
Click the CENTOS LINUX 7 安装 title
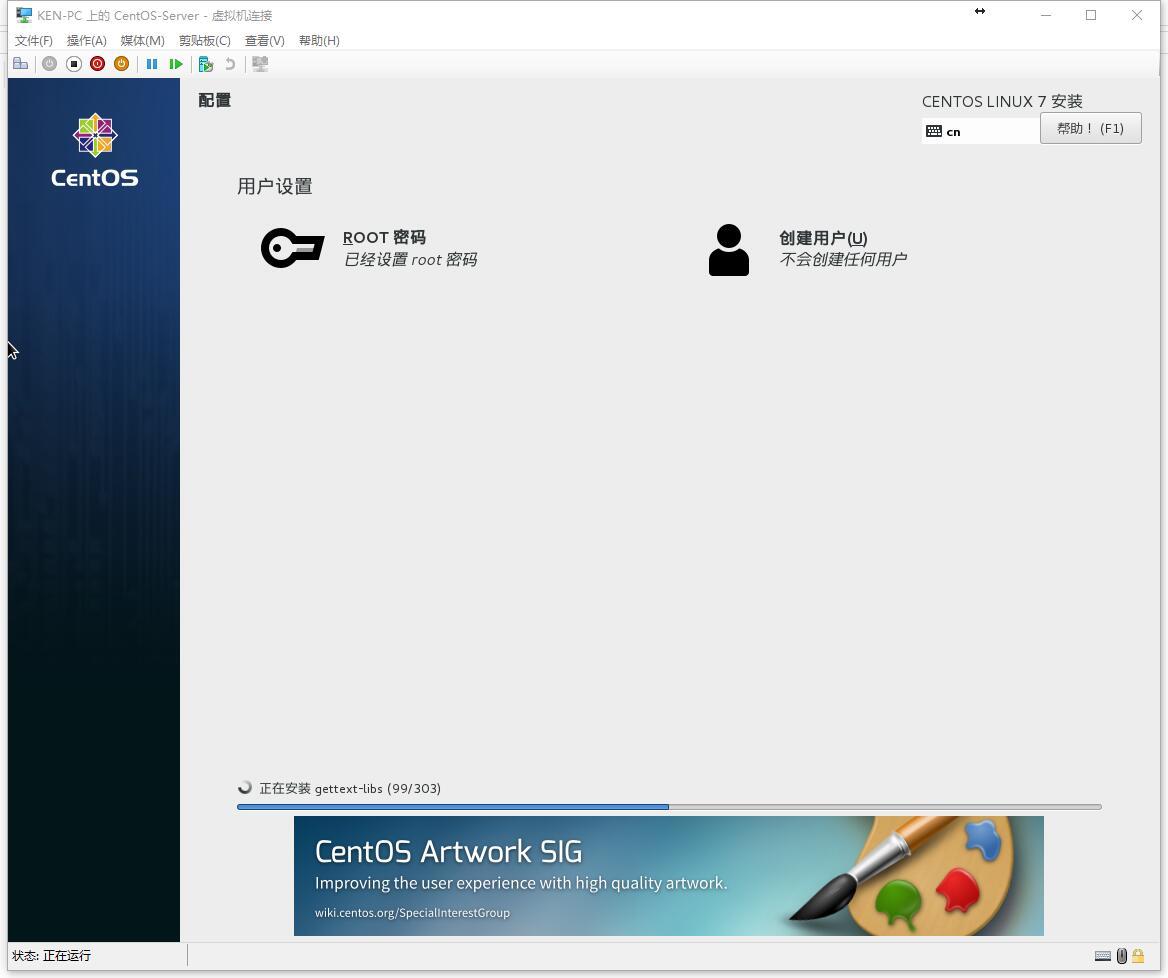[1002, 101]
